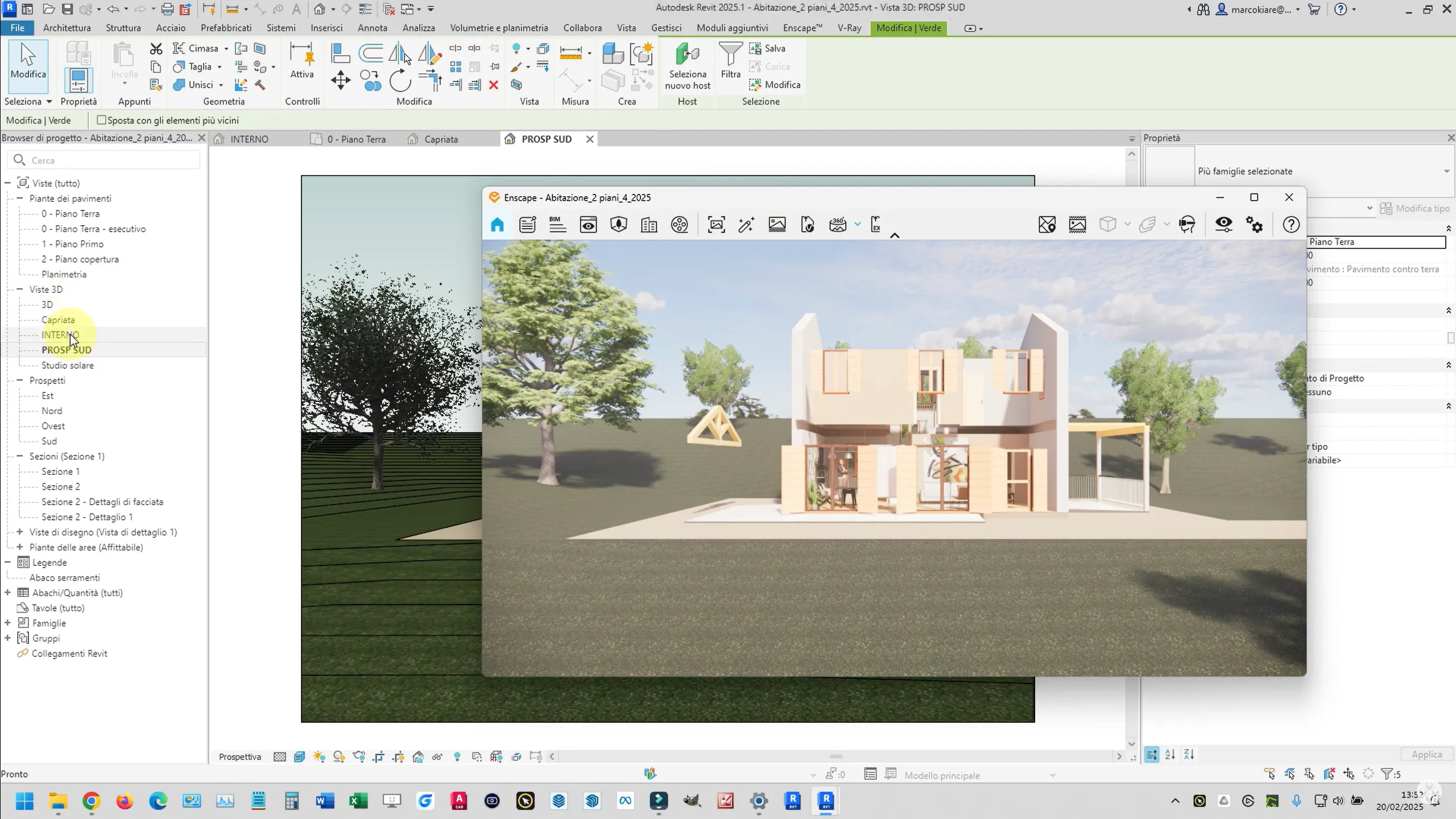Click the horizontal view scrollbar thumb
The height and width of the screenshot is (819, 1456).
[x=835, y=757]
